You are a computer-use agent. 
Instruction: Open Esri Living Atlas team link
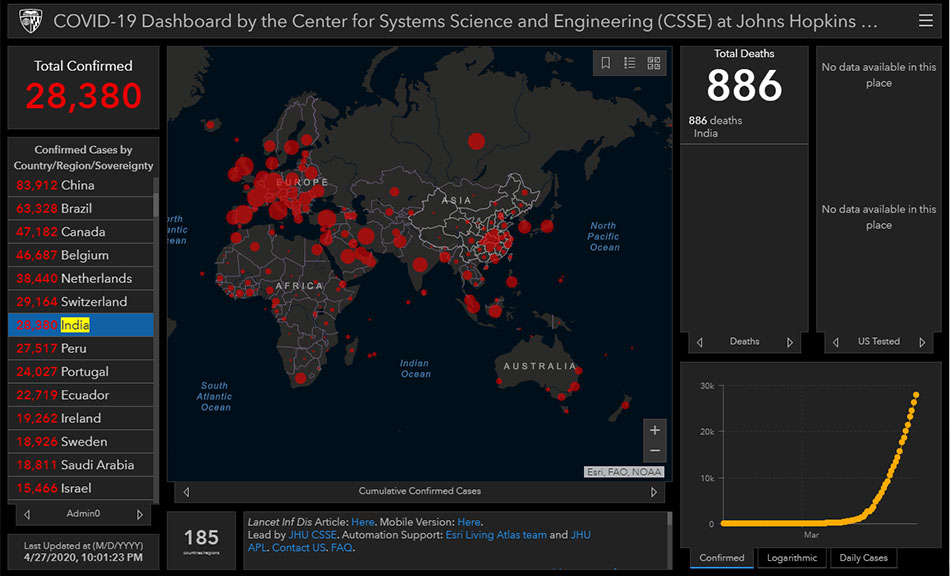496,535
